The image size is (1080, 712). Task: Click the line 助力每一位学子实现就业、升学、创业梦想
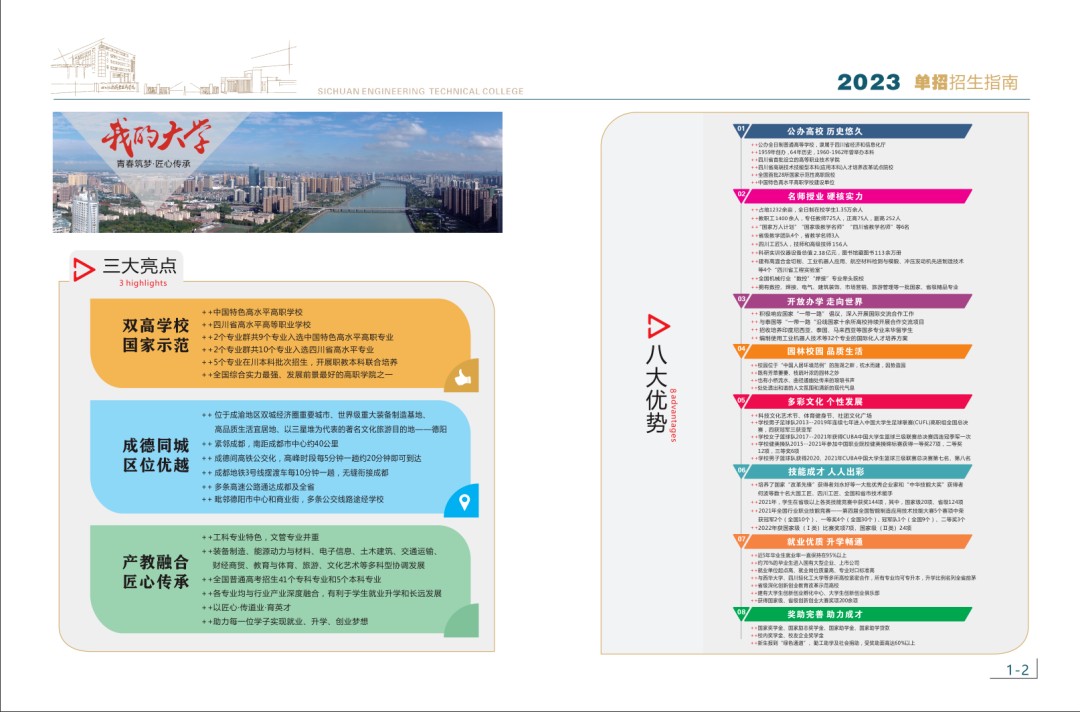pyautogui.click(x=285, y=622)
